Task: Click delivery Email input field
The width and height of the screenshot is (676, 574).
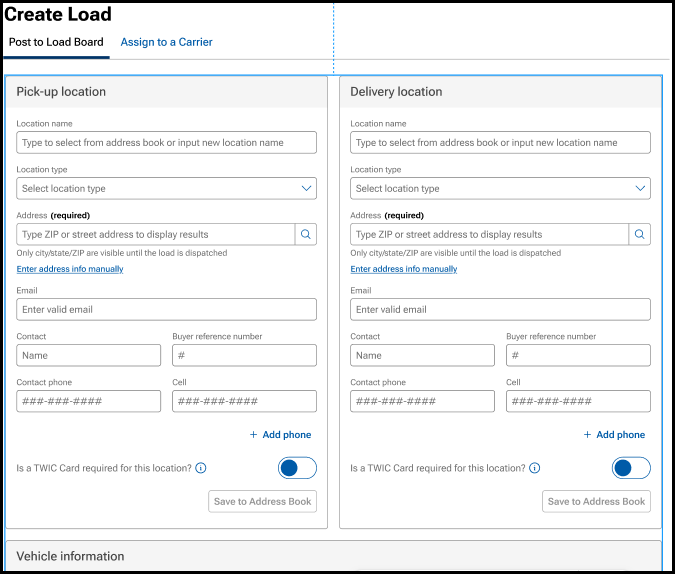Action: click(x=500, y=309)
